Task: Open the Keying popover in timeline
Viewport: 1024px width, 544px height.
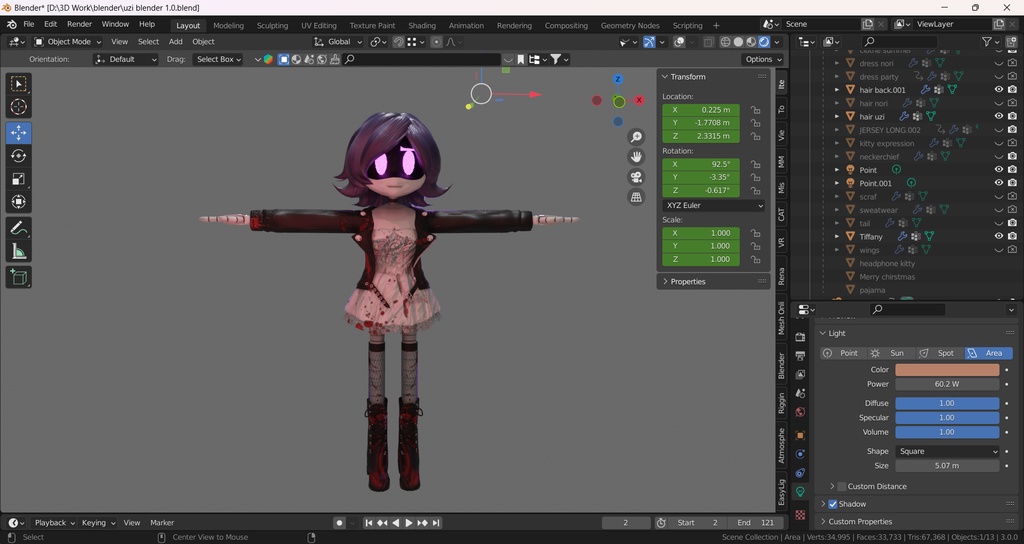Action: click(97, 522)
